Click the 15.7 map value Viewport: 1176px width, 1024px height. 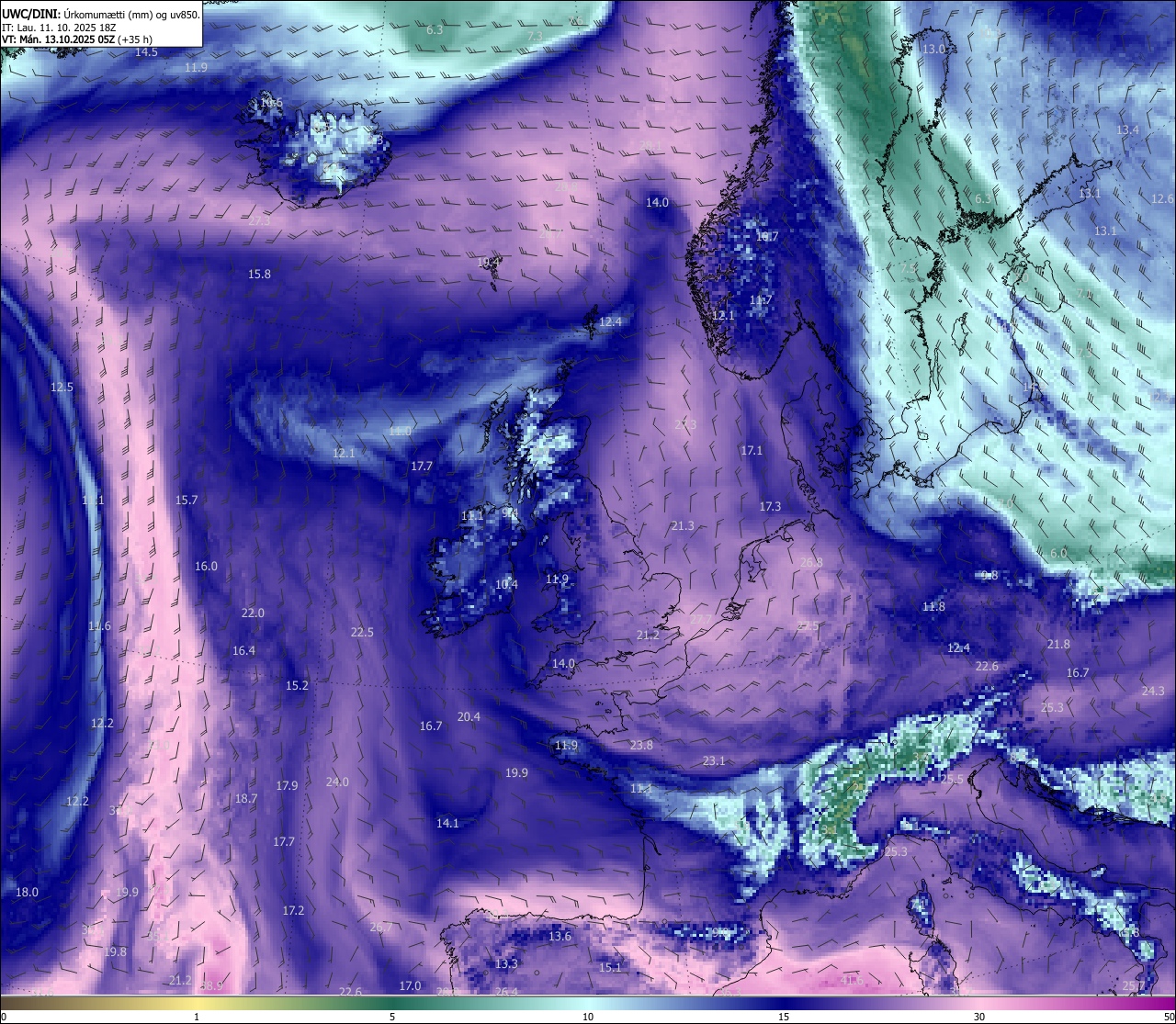tap(187, 501)
